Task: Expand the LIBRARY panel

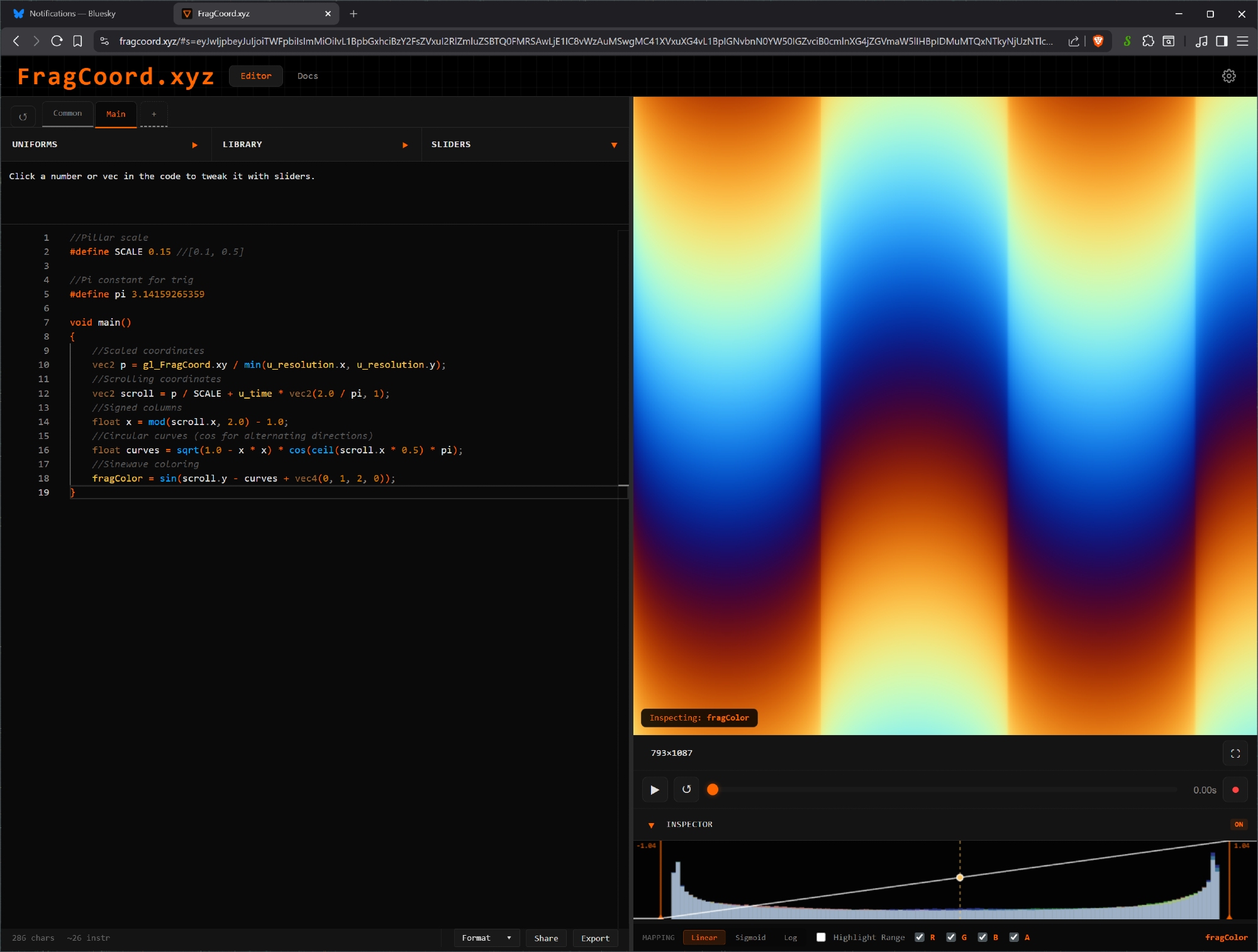Action: pos(405,145)
